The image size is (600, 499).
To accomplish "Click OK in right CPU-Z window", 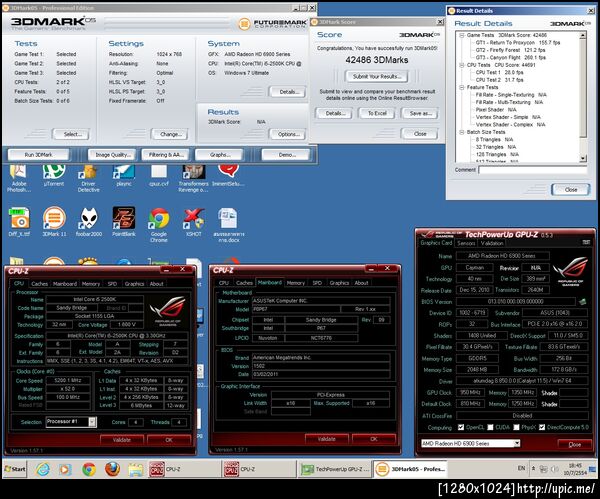I will [x=374, y=439].
